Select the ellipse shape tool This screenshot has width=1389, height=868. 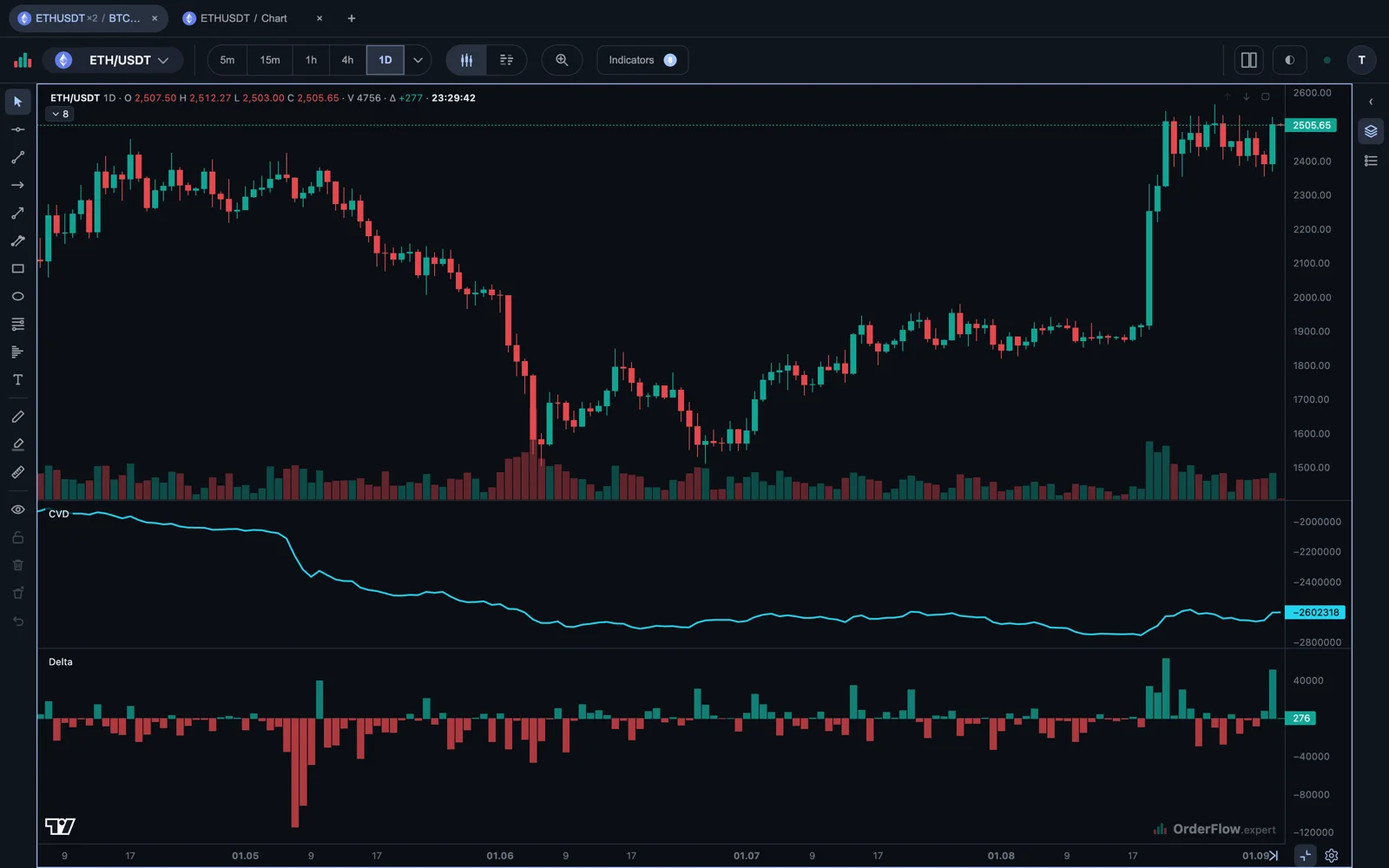tap(17, 296)
